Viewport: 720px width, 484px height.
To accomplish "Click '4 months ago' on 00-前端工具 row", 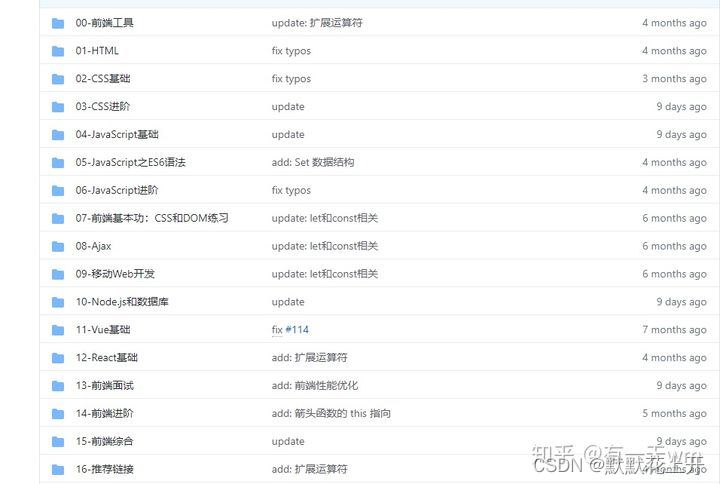I will [x=675, y=23].
